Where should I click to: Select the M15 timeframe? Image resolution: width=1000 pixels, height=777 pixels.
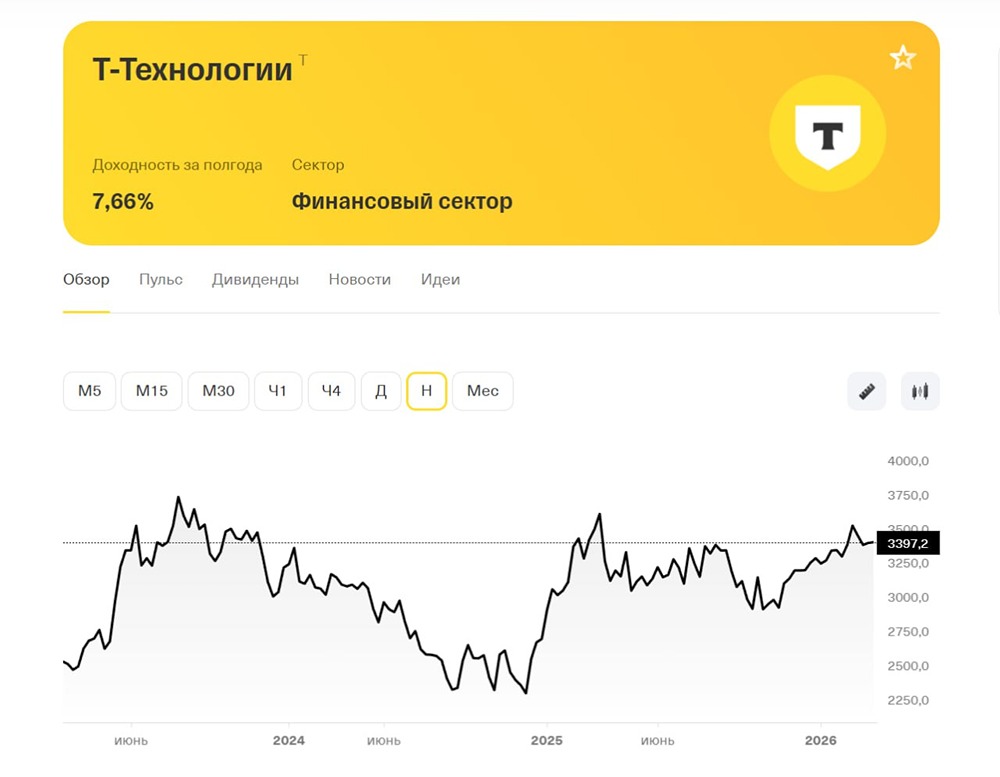pos(151,391)
